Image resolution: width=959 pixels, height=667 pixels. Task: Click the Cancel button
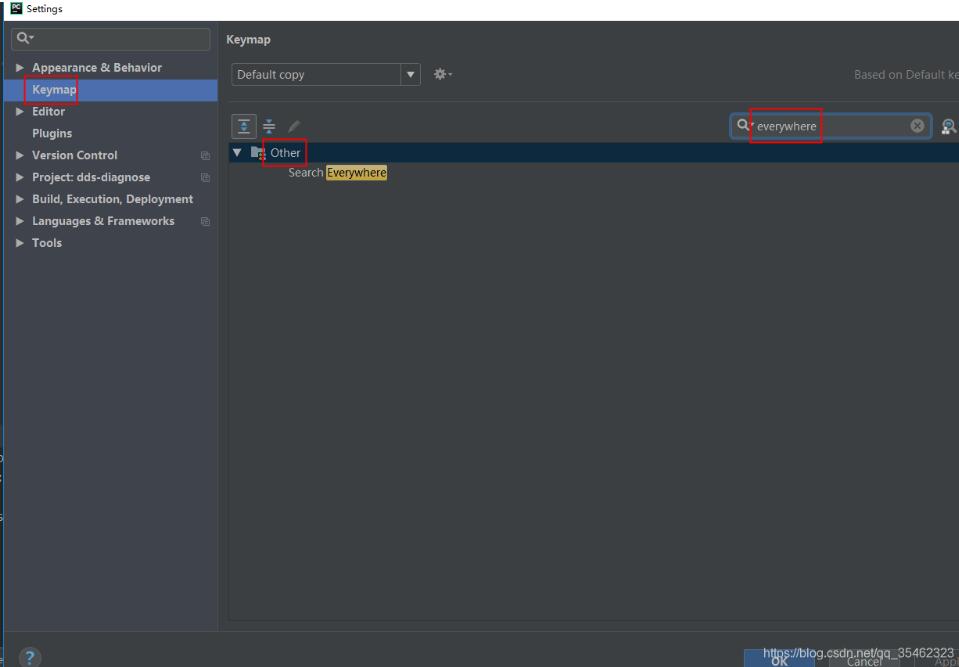tap(862, 659)
